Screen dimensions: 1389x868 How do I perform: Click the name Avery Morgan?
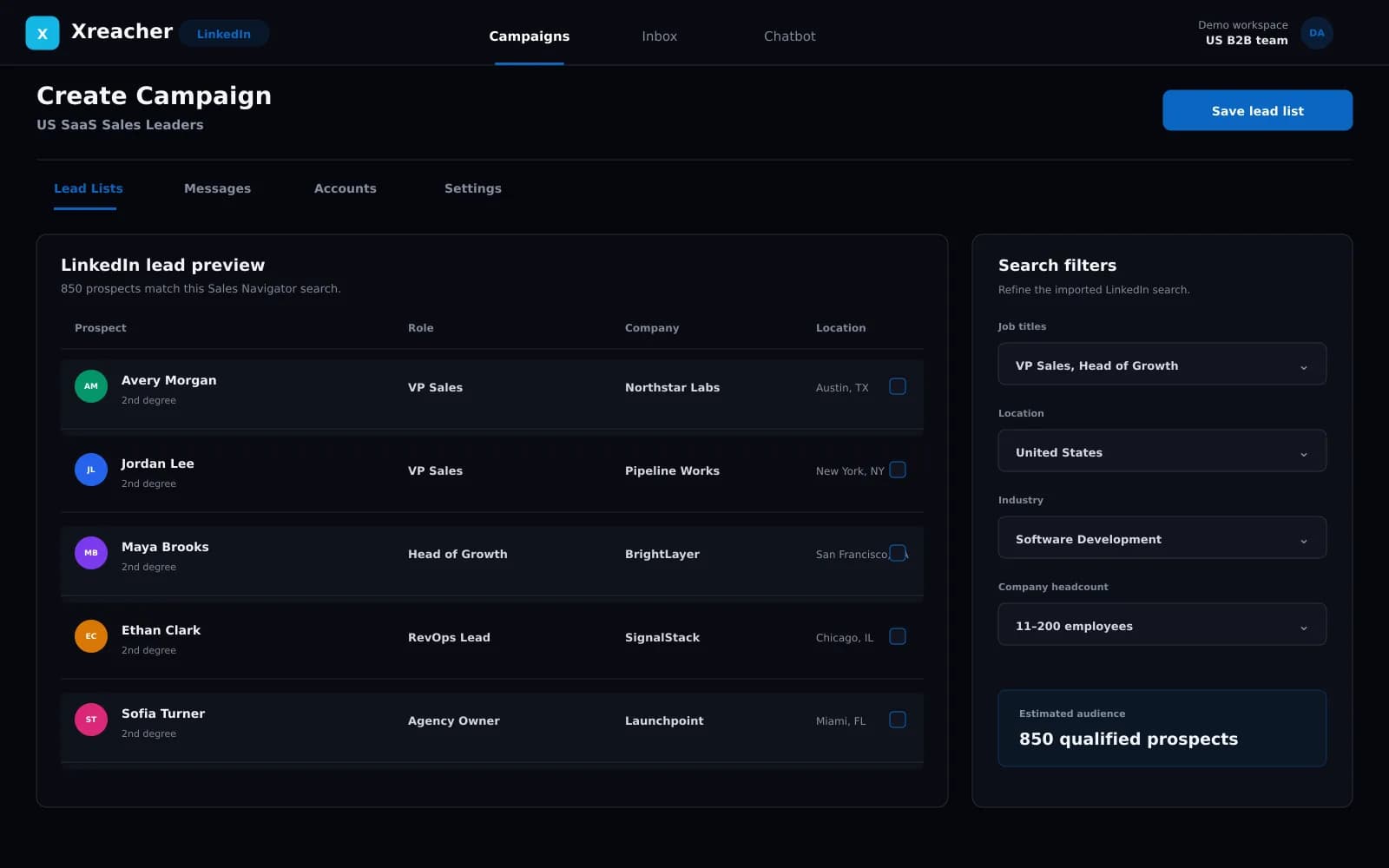point(169,380)
